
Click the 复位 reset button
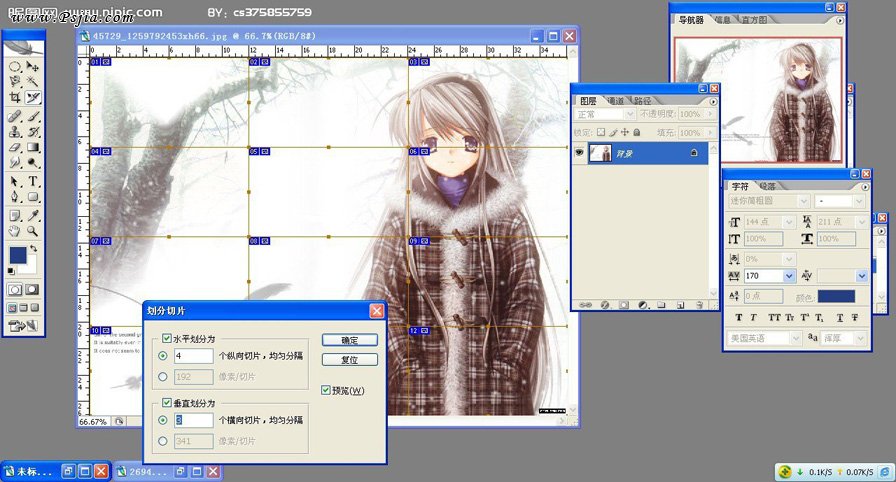click(x=350, y=360)
